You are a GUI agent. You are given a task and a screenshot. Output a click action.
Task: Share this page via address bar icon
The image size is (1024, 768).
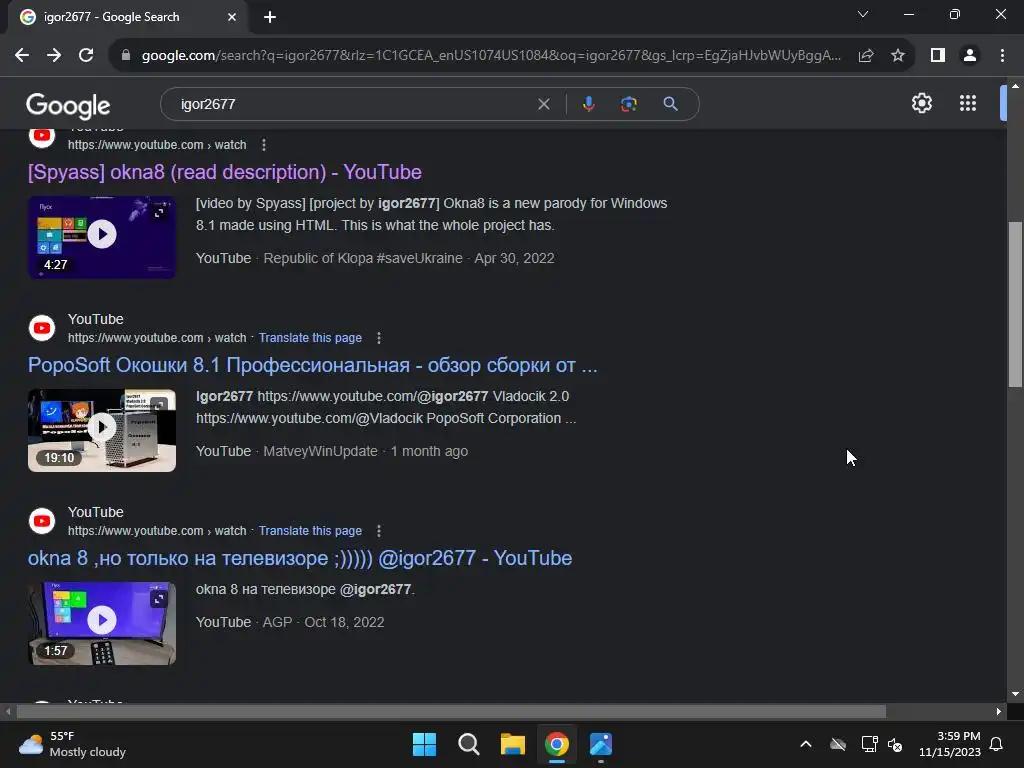click(x=866, y=56)
